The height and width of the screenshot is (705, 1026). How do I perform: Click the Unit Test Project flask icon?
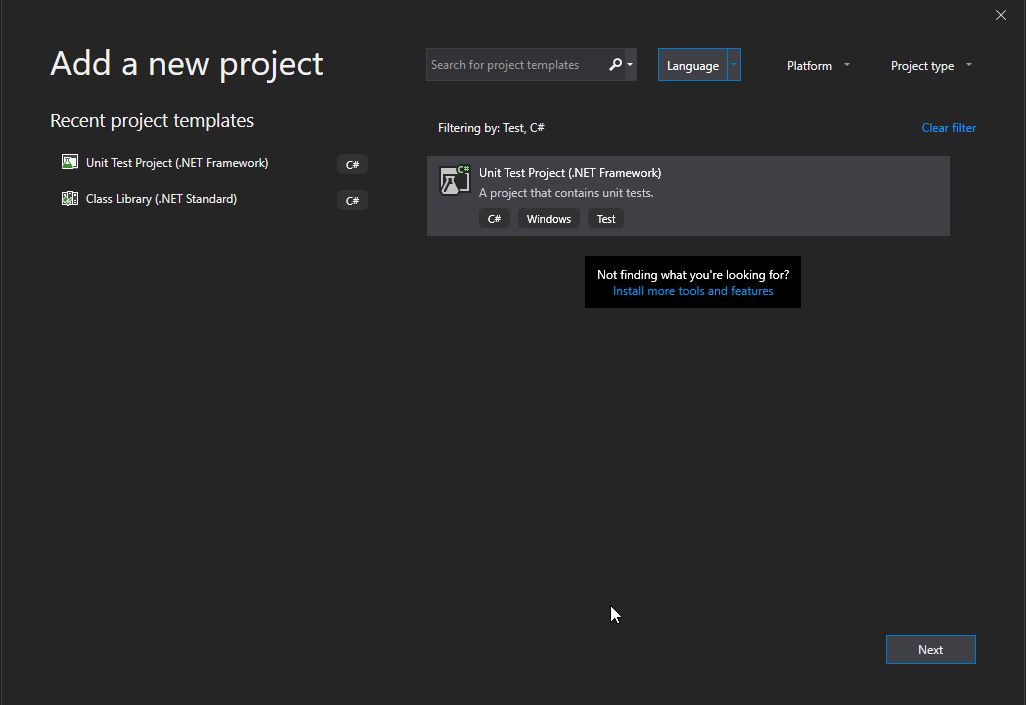[69, 161]
